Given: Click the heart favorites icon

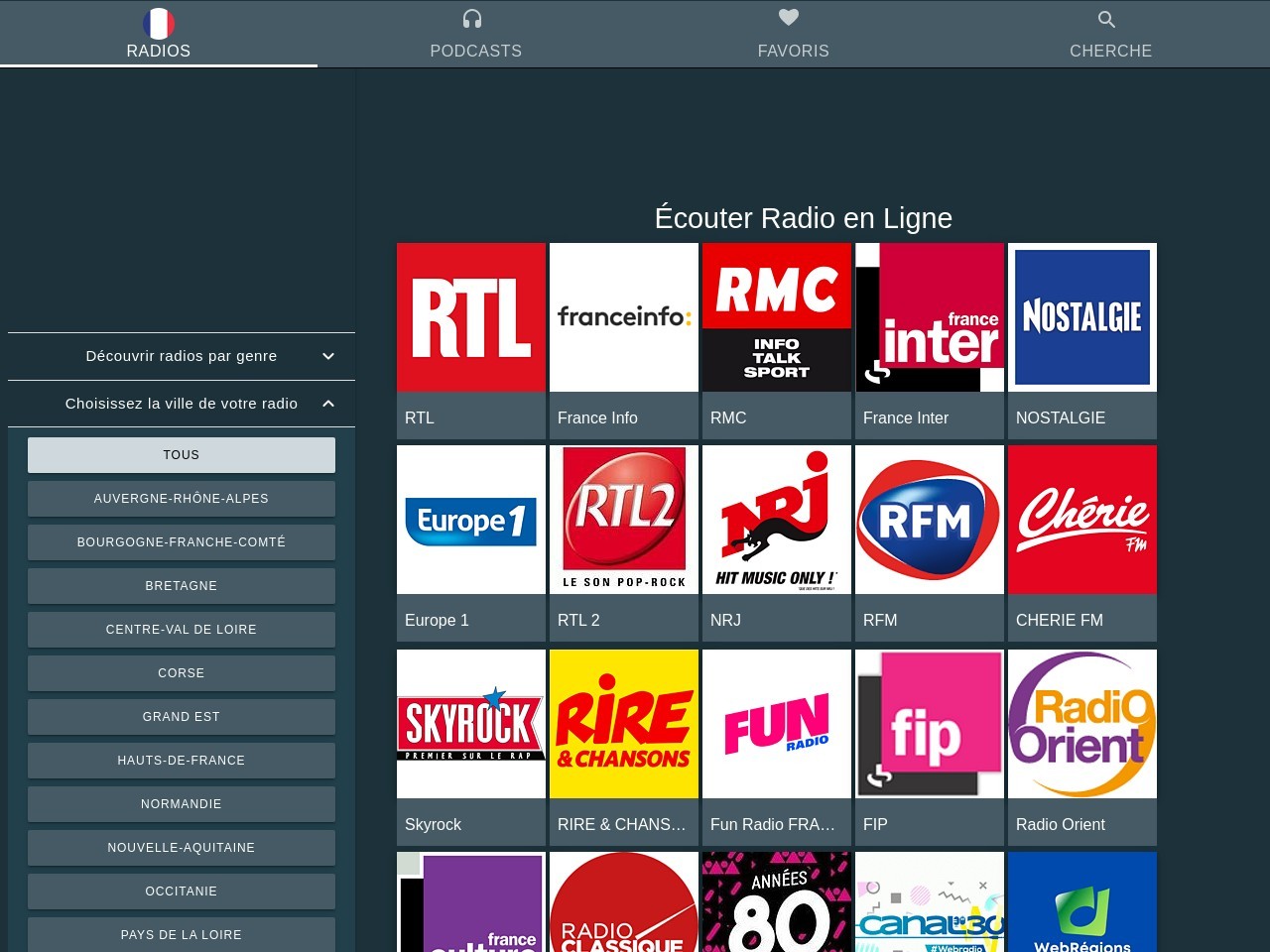Looking at the screenshot, I should (789, 18).
